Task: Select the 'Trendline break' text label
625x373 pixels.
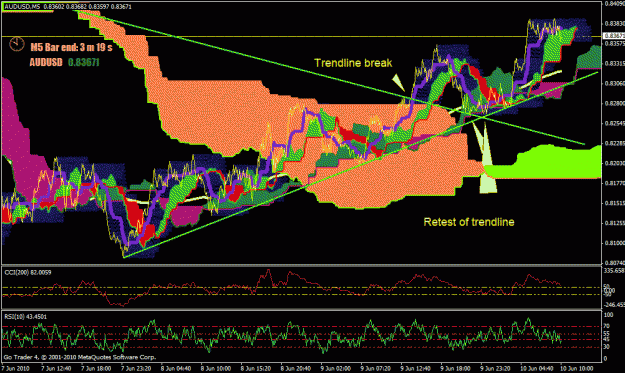Action: pyautogui.click(x=353, y=63)
